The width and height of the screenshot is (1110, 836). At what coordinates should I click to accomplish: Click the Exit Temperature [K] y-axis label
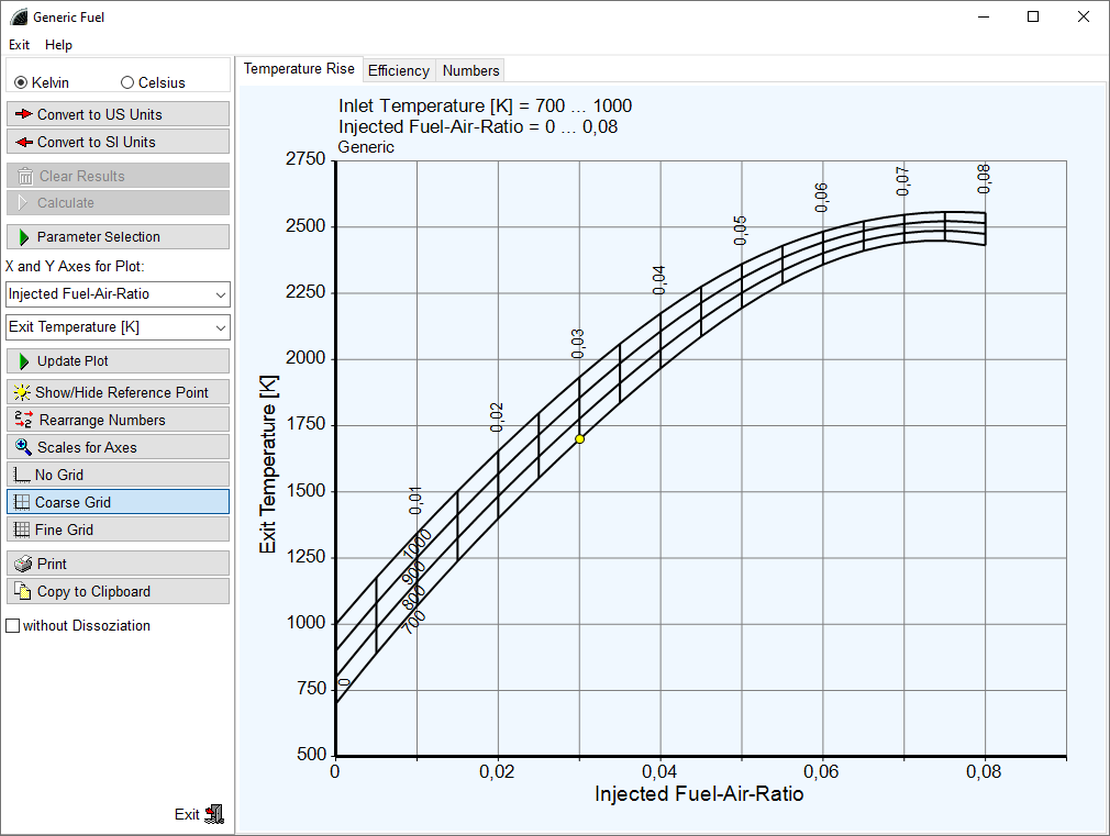[x=268, y=464]
